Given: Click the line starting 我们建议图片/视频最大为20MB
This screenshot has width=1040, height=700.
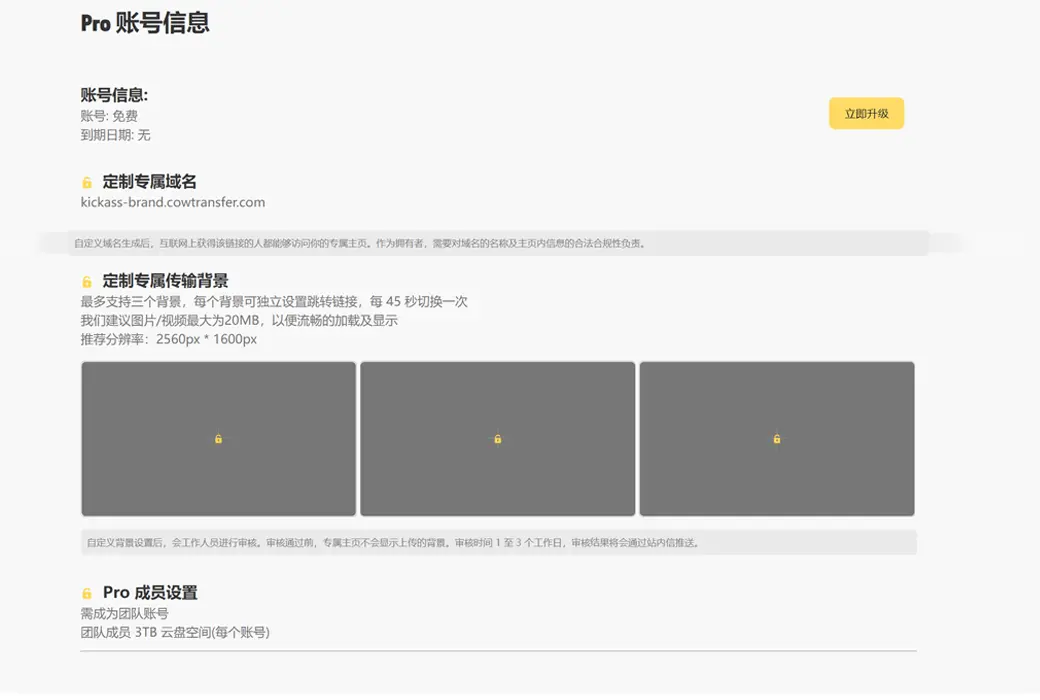Looking at the screenshot, I should [x=239, y=320].
